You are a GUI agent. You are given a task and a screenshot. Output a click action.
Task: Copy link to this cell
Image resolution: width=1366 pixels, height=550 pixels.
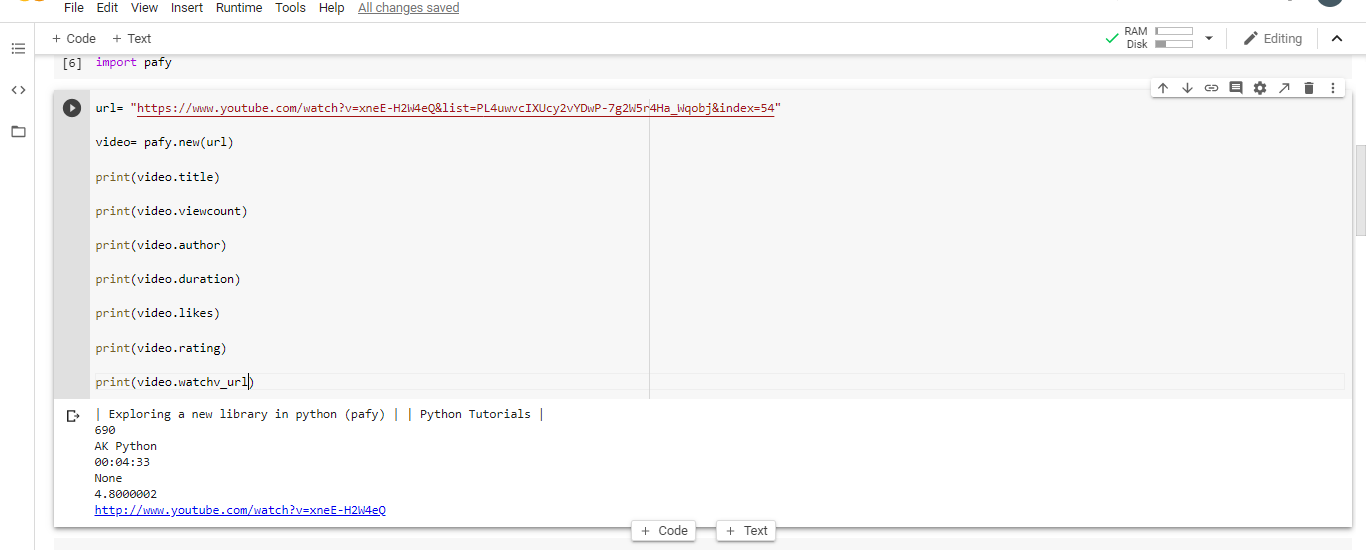(x=1211, y=88)
